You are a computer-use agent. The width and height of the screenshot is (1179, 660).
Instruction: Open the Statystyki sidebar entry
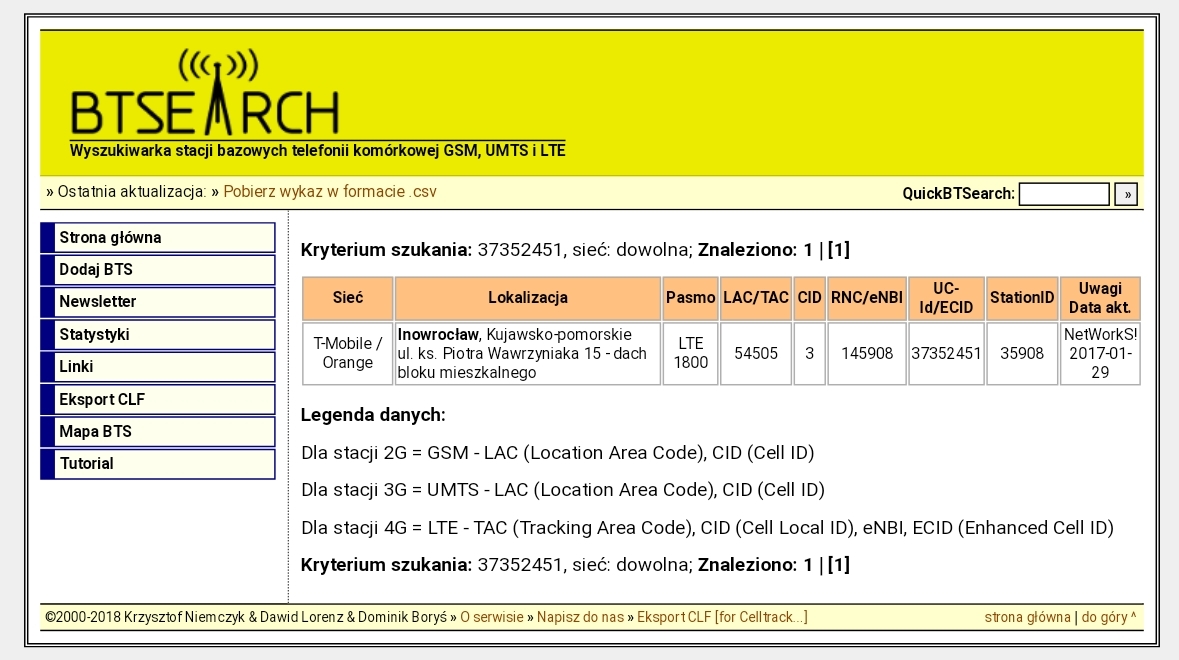click(x=158, y=335)
